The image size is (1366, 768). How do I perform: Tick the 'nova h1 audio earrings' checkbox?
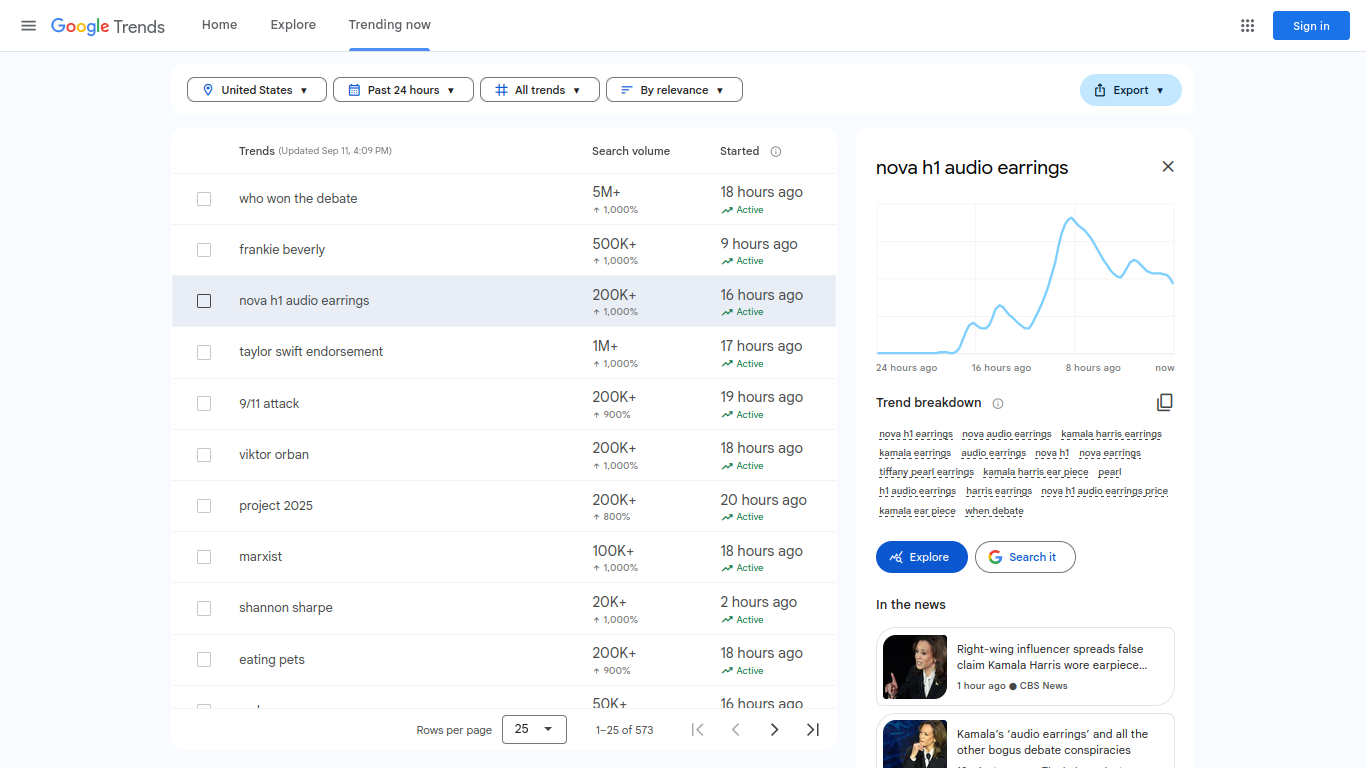click(x=204, y=301)
